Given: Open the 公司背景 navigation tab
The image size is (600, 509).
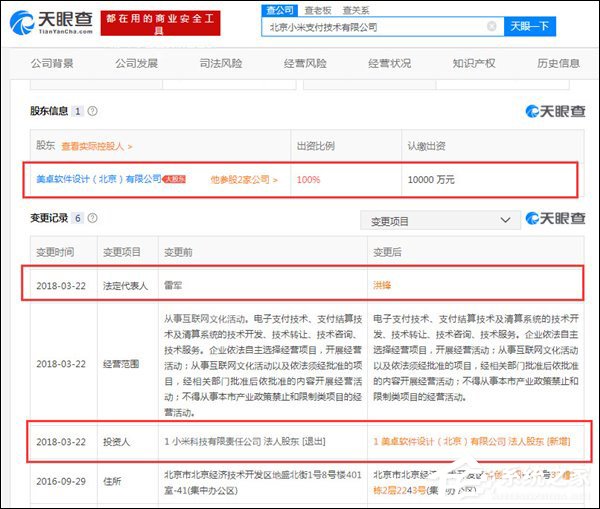Looking at the screenshot, I should [x=52, y=63].
